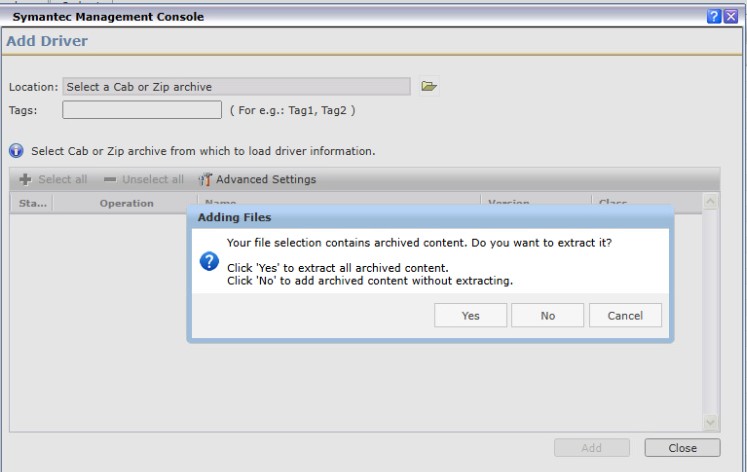Click the blue info icon above the table
Viewport: 747px width, 472px height.
click(x=16, y=151)
